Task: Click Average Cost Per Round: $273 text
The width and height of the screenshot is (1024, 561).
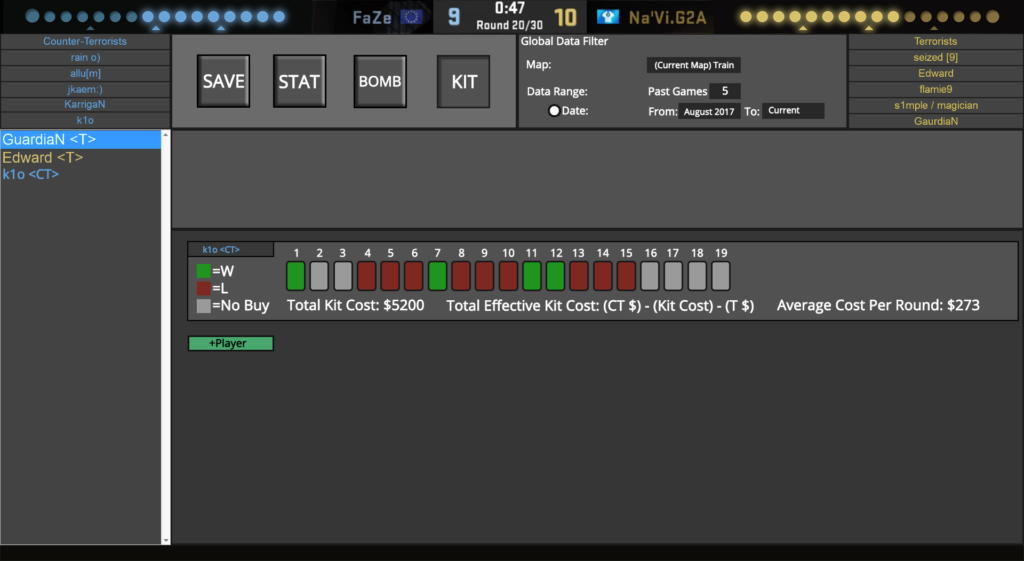Action: click(878, 305)
